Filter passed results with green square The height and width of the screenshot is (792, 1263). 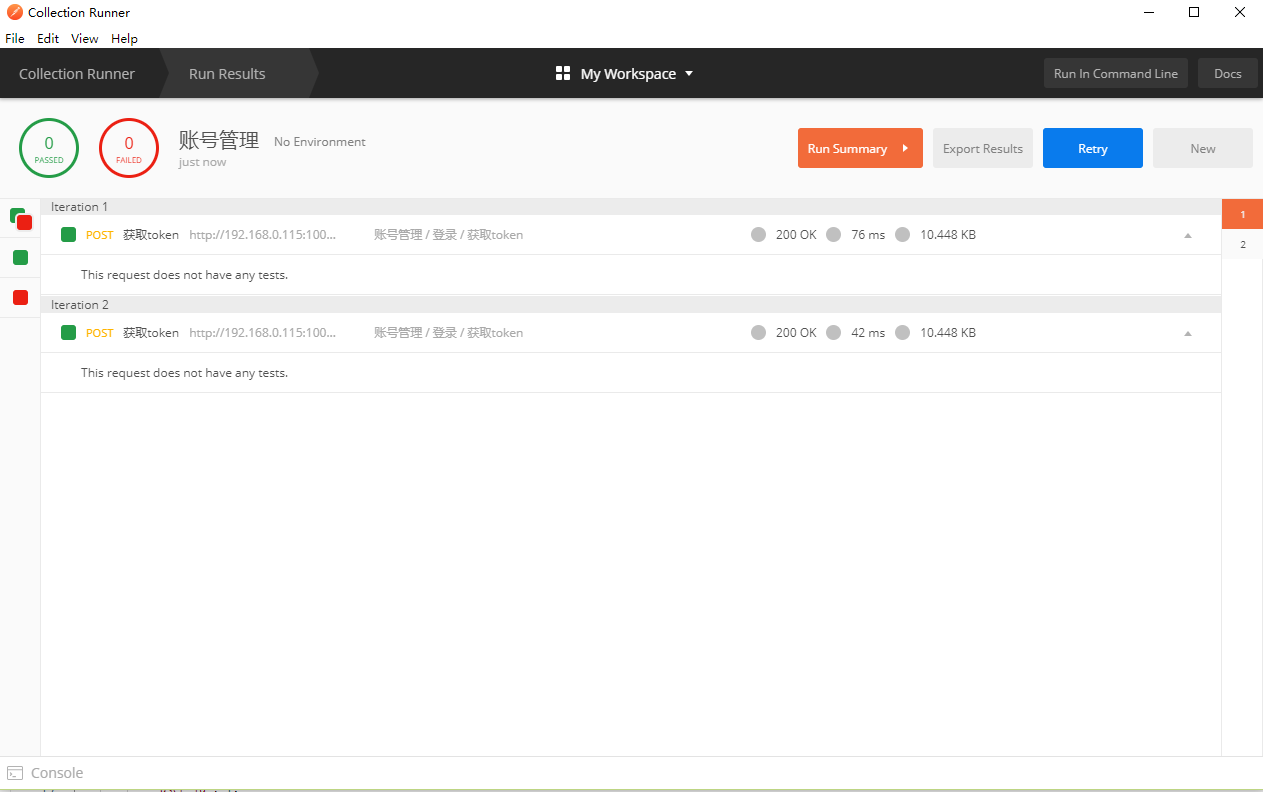[20, 258]
